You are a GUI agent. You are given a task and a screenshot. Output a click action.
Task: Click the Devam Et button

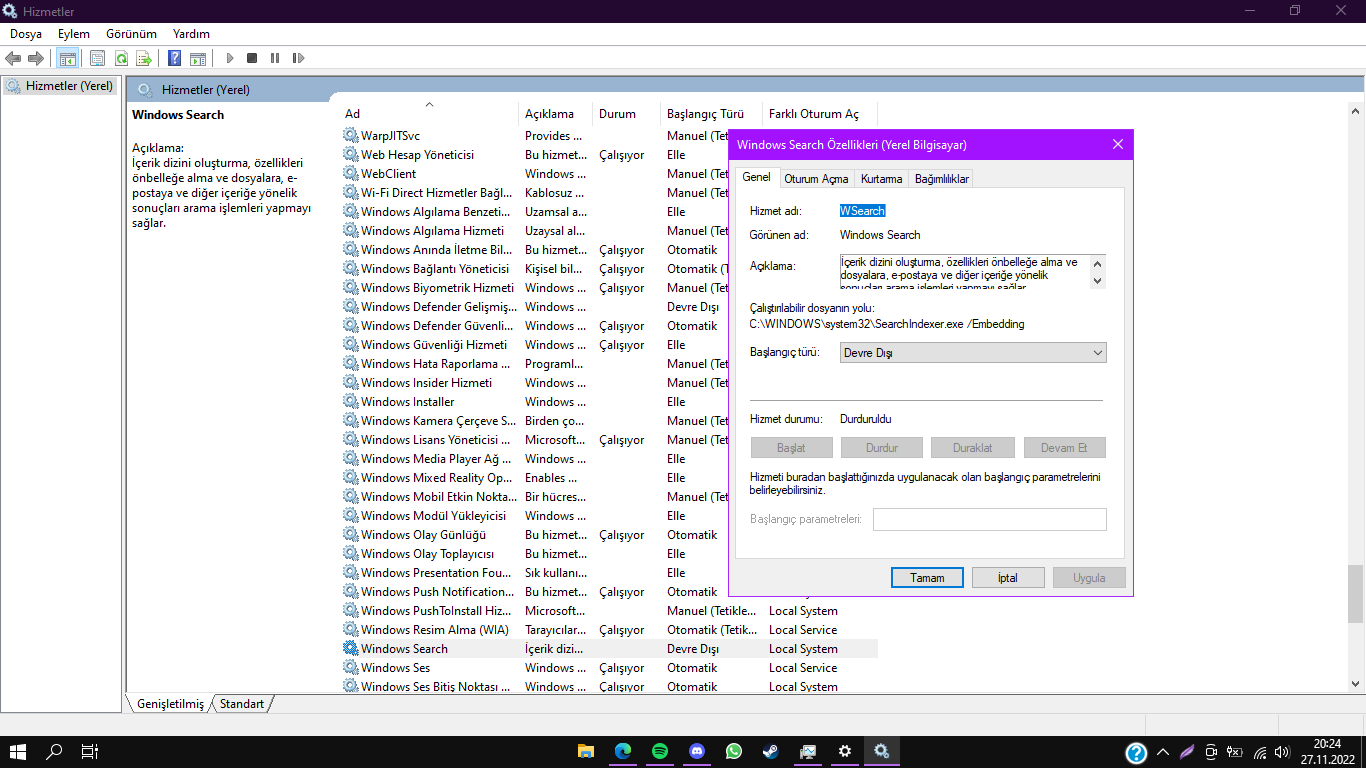1064,448
